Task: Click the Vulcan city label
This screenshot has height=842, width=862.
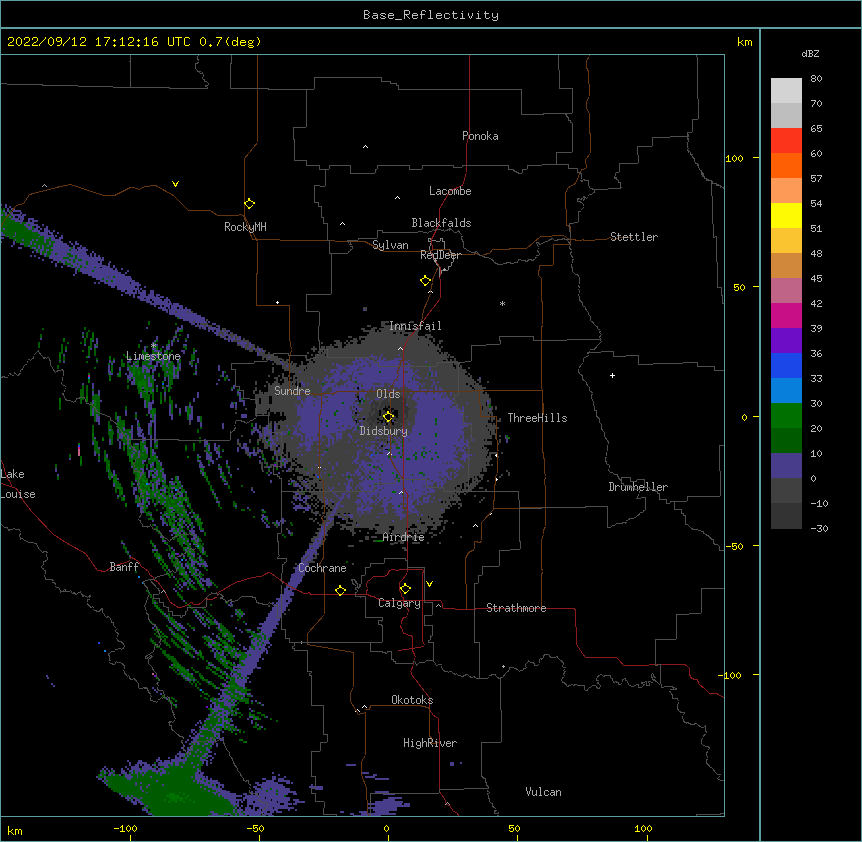Action: [543, 792]
